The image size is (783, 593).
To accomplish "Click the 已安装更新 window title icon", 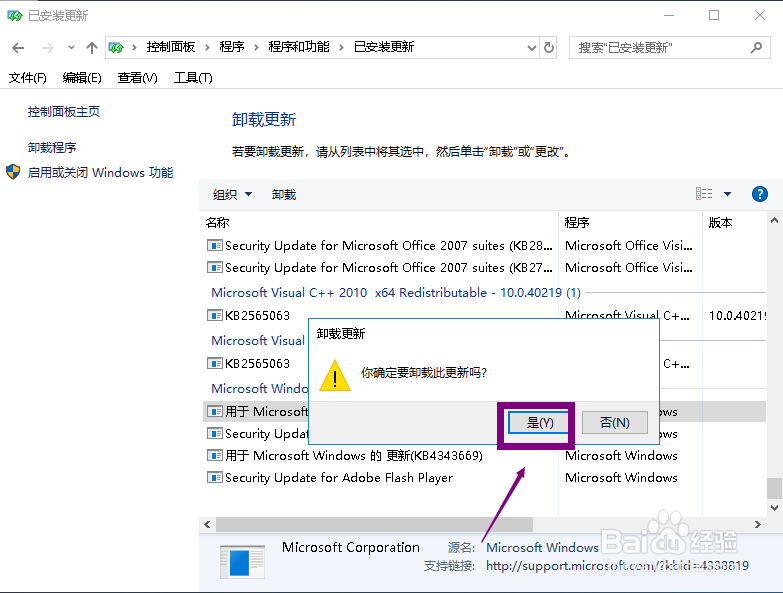I will click(14, 16).
